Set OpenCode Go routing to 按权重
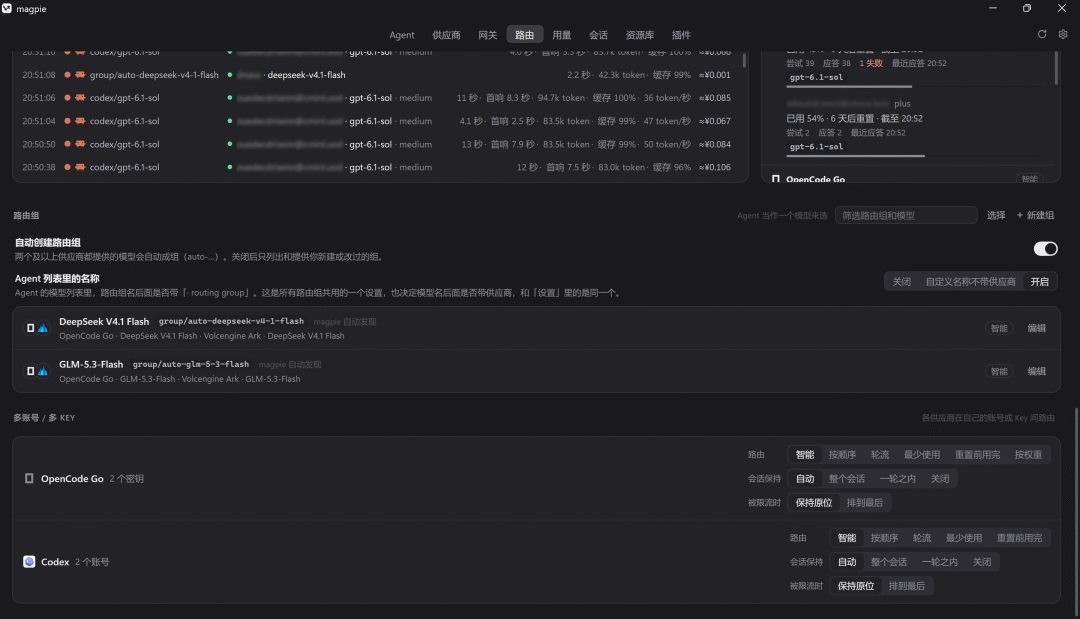 (1028, 454)
